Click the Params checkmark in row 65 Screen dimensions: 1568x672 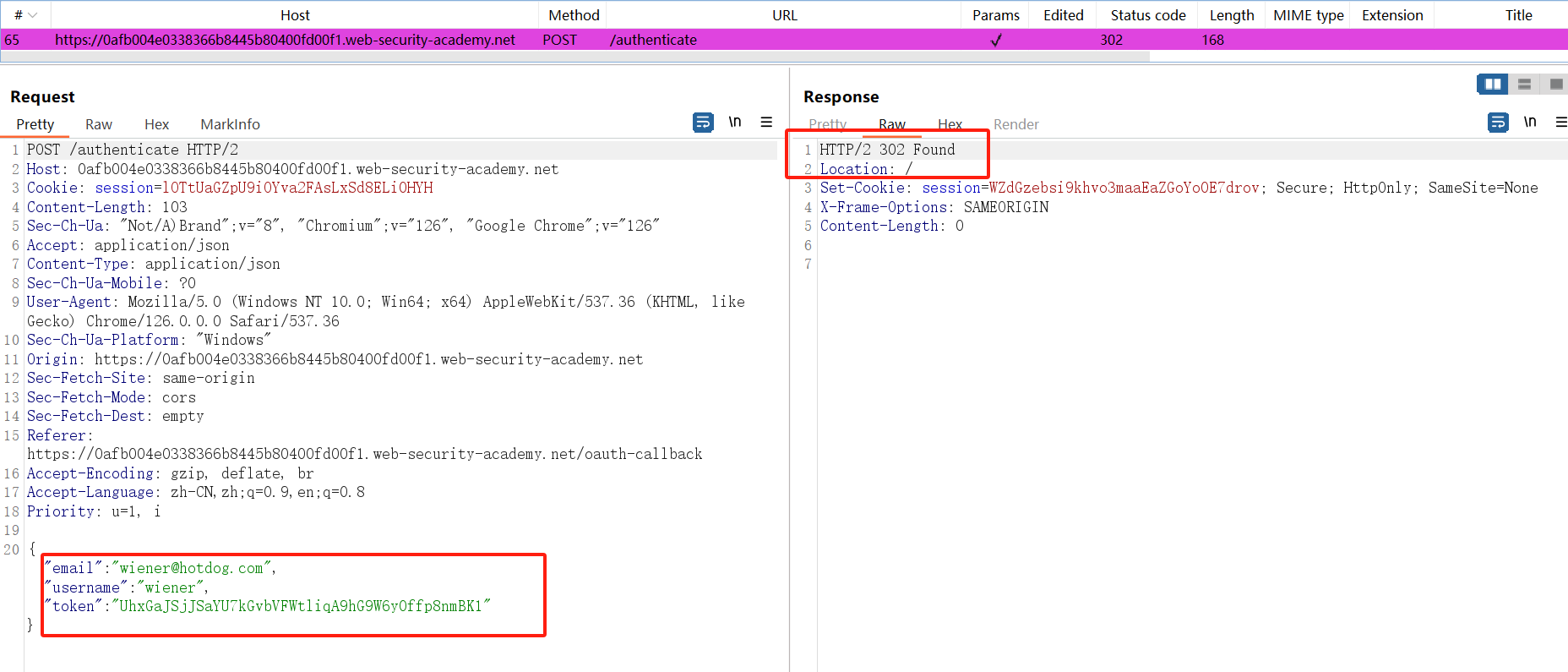996,40
